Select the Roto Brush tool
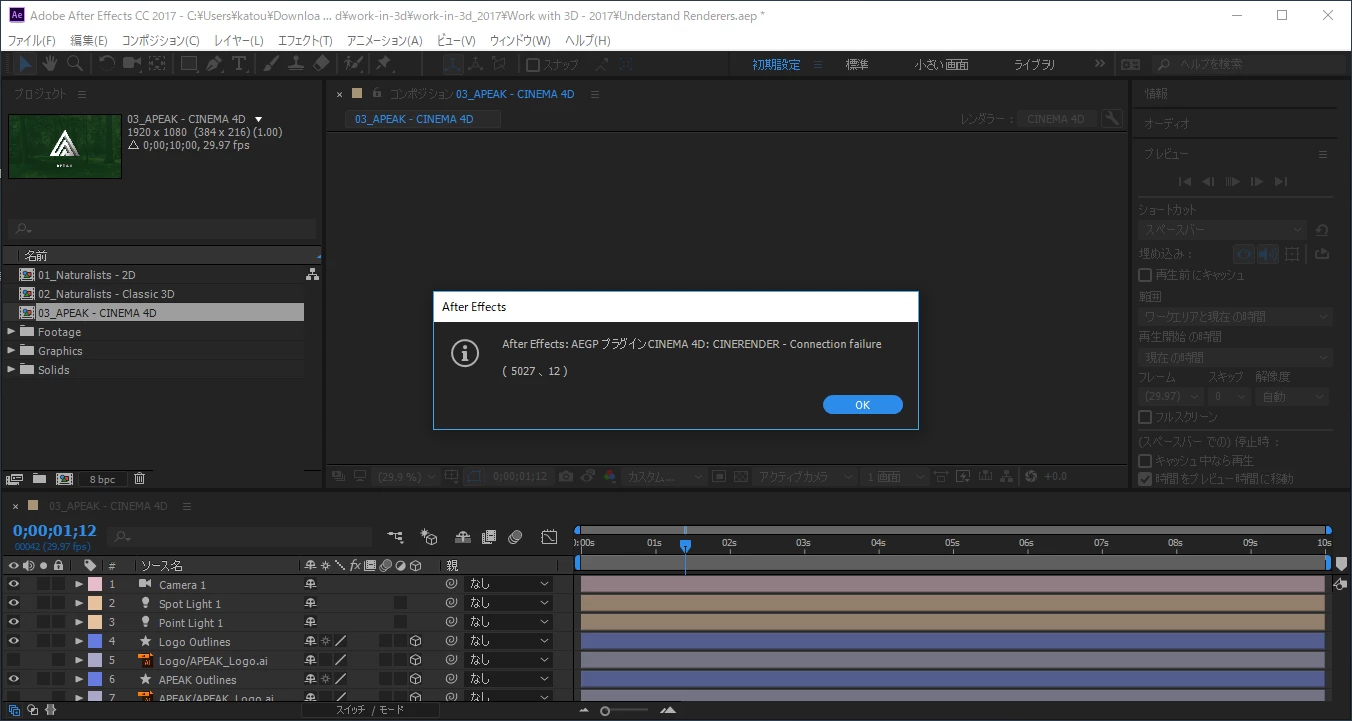 pos(353,64)
